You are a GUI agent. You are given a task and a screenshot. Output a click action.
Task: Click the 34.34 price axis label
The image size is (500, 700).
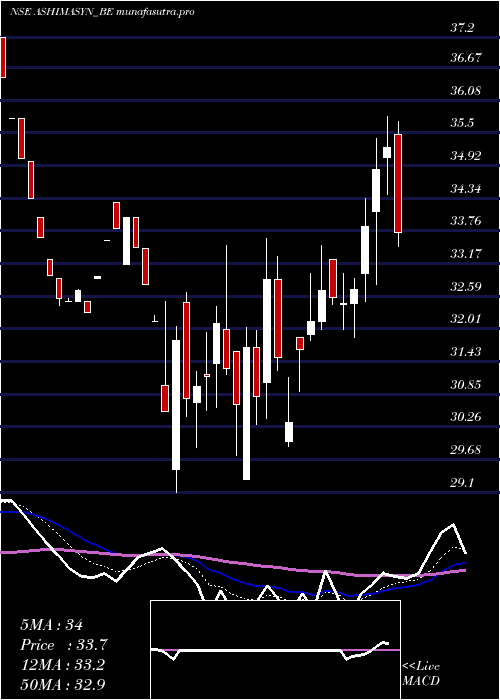[x=465, y=189]
